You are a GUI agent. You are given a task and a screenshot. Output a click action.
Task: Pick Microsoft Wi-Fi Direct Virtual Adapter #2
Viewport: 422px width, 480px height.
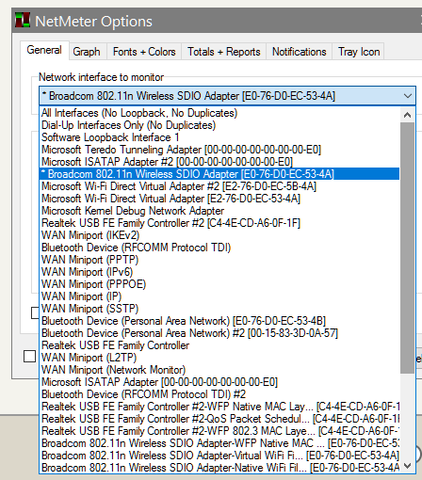pyautogui.click(x=220, y=186)
